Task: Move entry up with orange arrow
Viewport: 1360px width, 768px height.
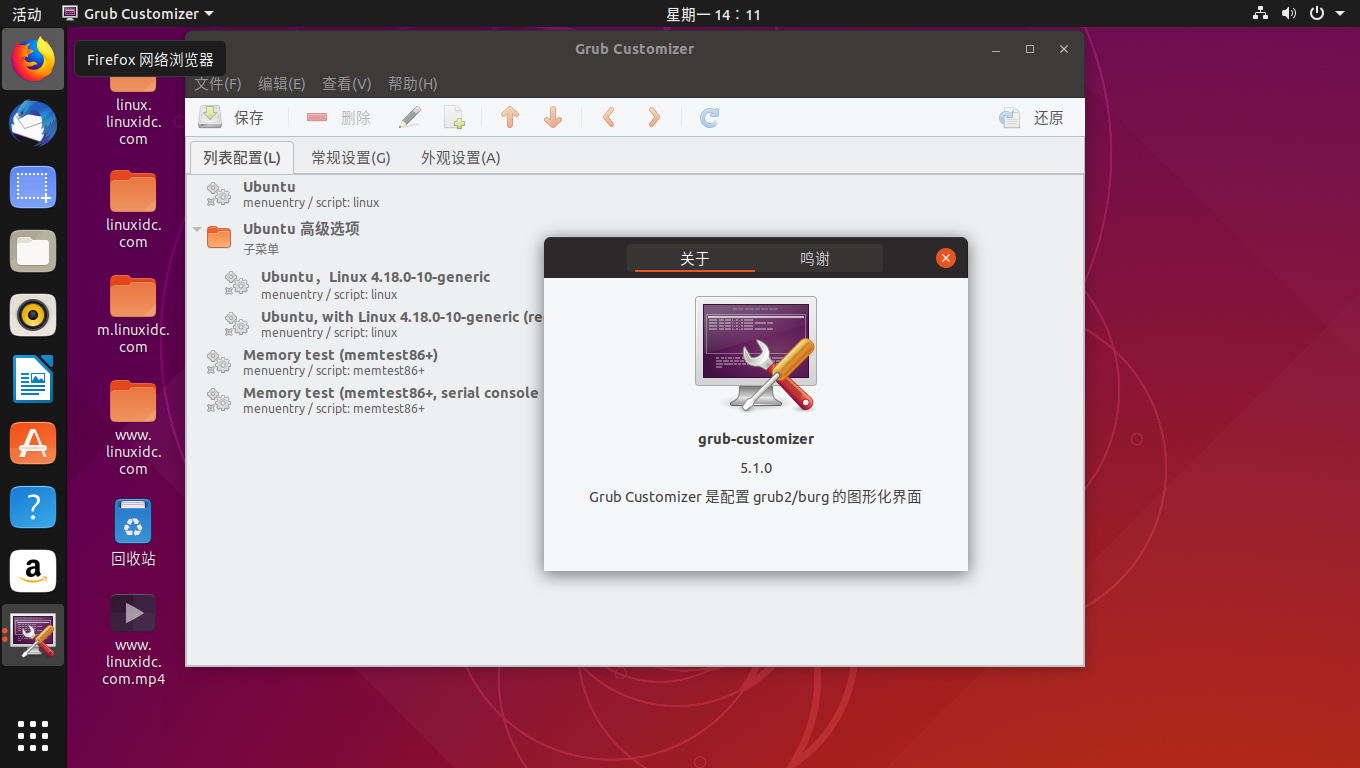Action: (x=510, y=117)
